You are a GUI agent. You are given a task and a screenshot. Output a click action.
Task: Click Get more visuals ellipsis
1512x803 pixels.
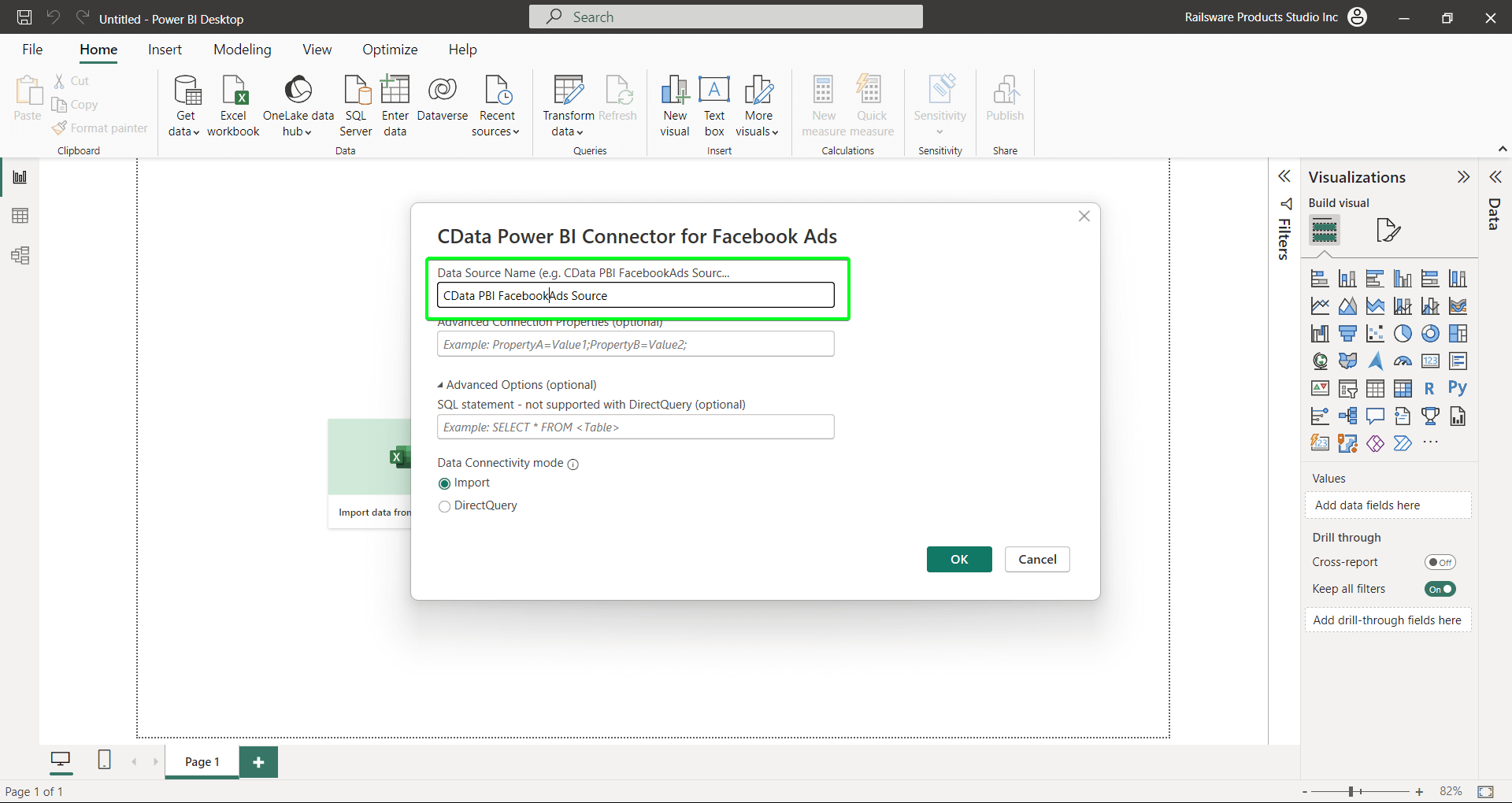pyautogui.click(x=1430, y=442)
